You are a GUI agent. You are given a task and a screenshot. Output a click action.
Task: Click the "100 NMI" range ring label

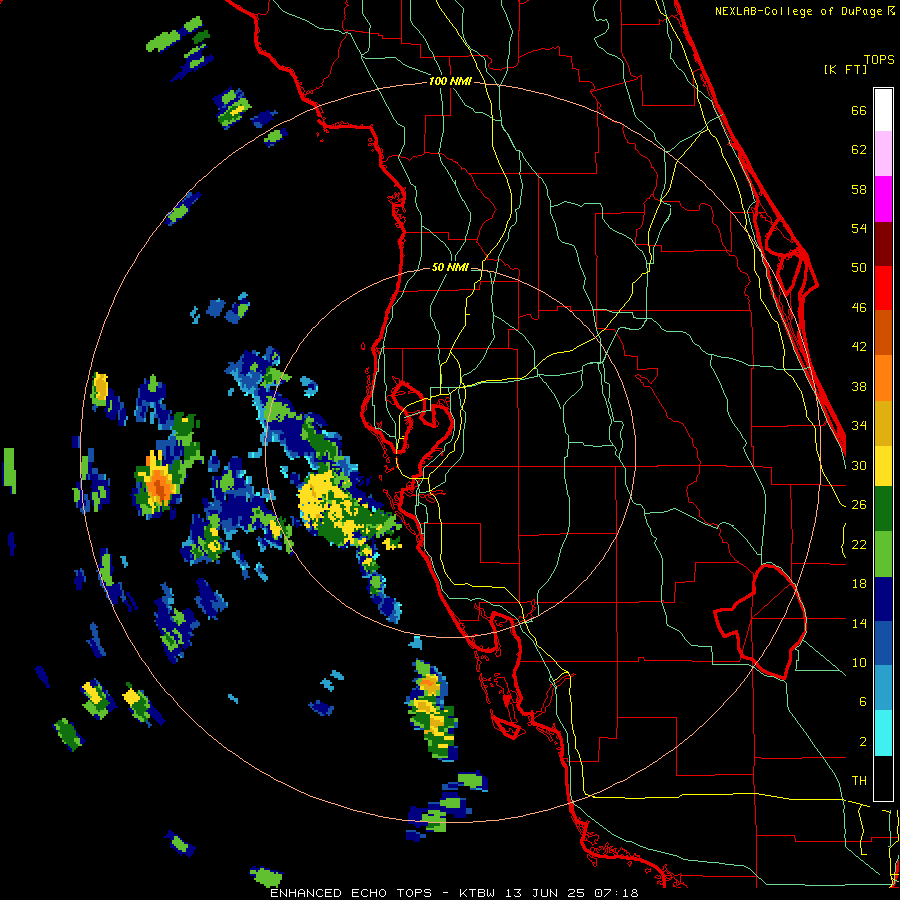(450, 82)
